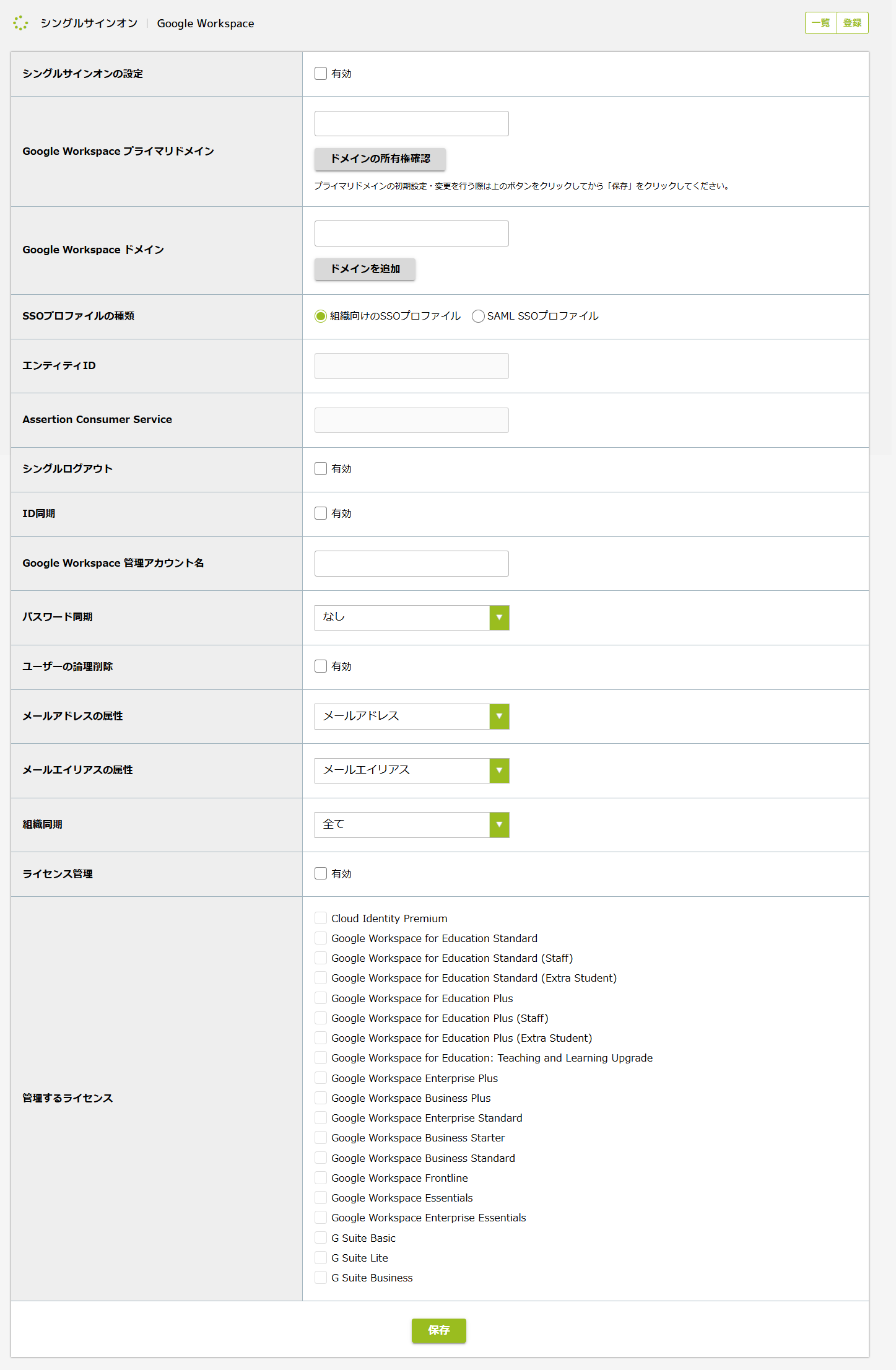
Task: Toggle the ID同期 checkbox
Action: click(x=321, y=513)
